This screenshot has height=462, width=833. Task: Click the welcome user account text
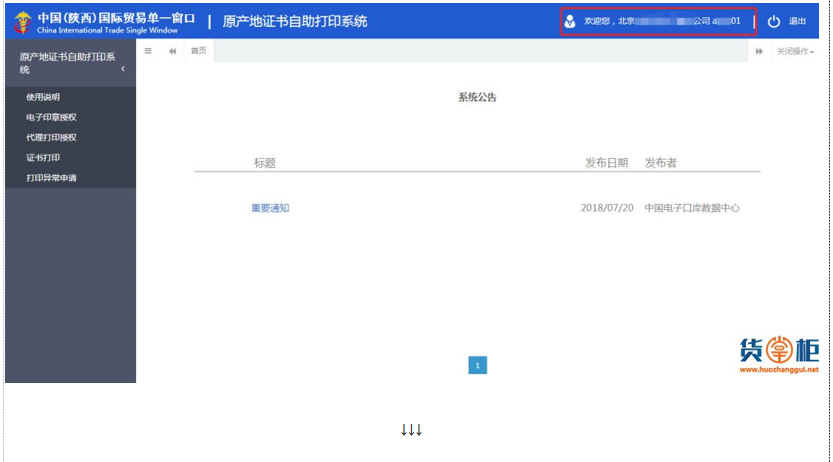pyautogui.click(x=662, y=21)
